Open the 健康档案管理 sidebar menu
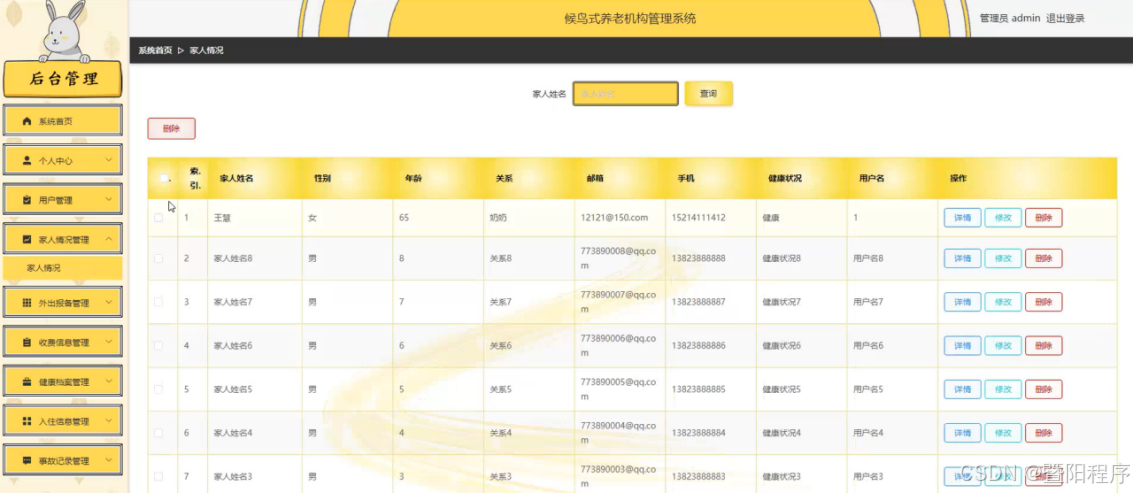 [63, 382]
